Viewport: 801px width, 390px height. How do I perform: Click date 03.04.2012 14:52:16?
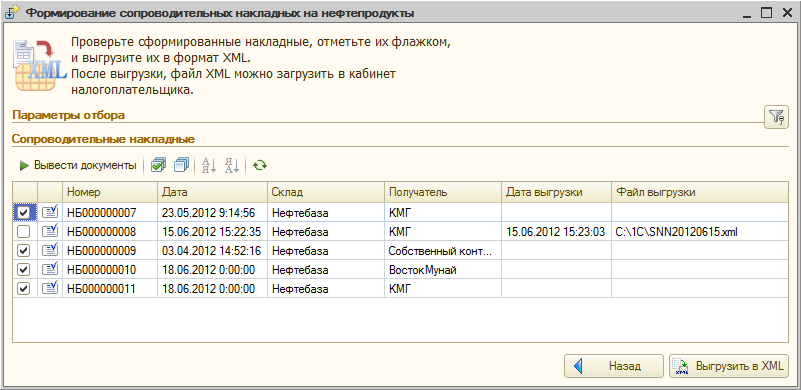click(x=212, y=250)
